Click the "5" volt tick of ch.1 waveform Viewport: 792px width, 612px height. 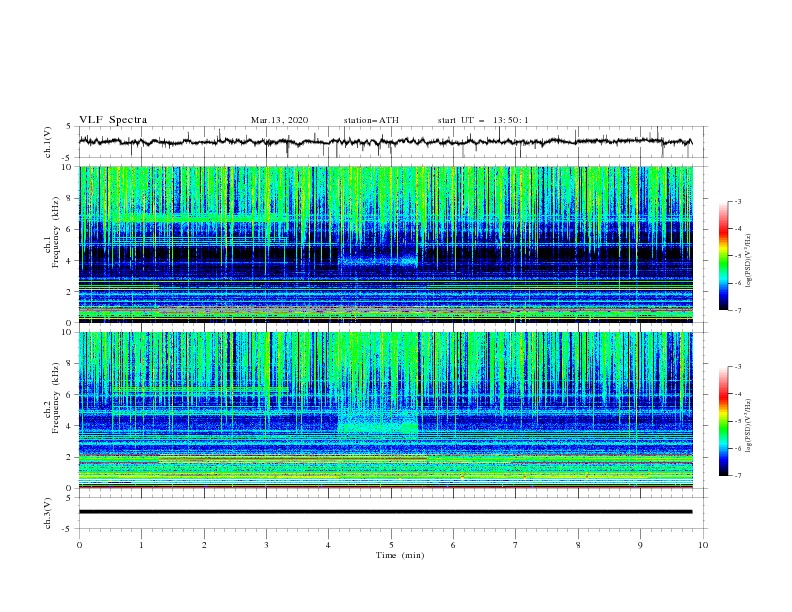click(69, 126)
